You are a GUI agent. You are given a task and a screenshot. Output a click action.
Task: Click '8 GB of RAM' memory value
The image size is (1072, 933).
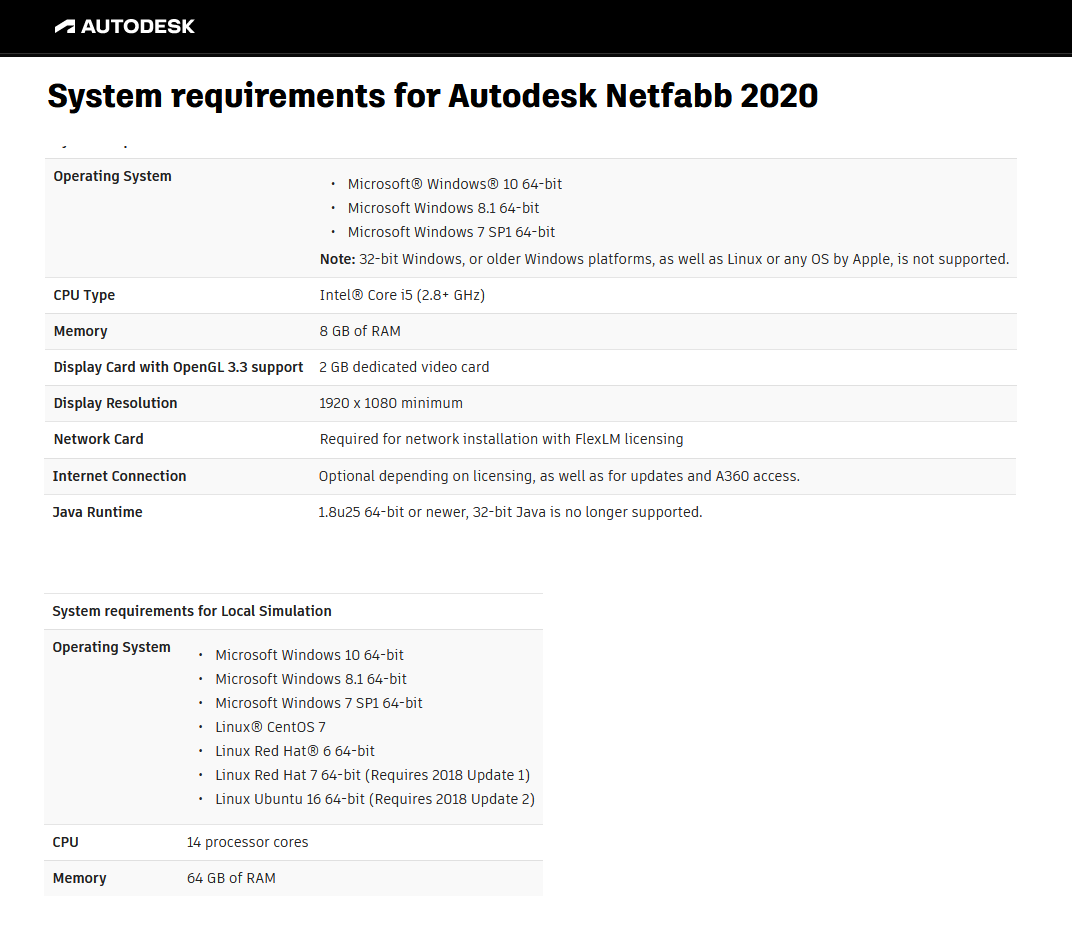360,331
